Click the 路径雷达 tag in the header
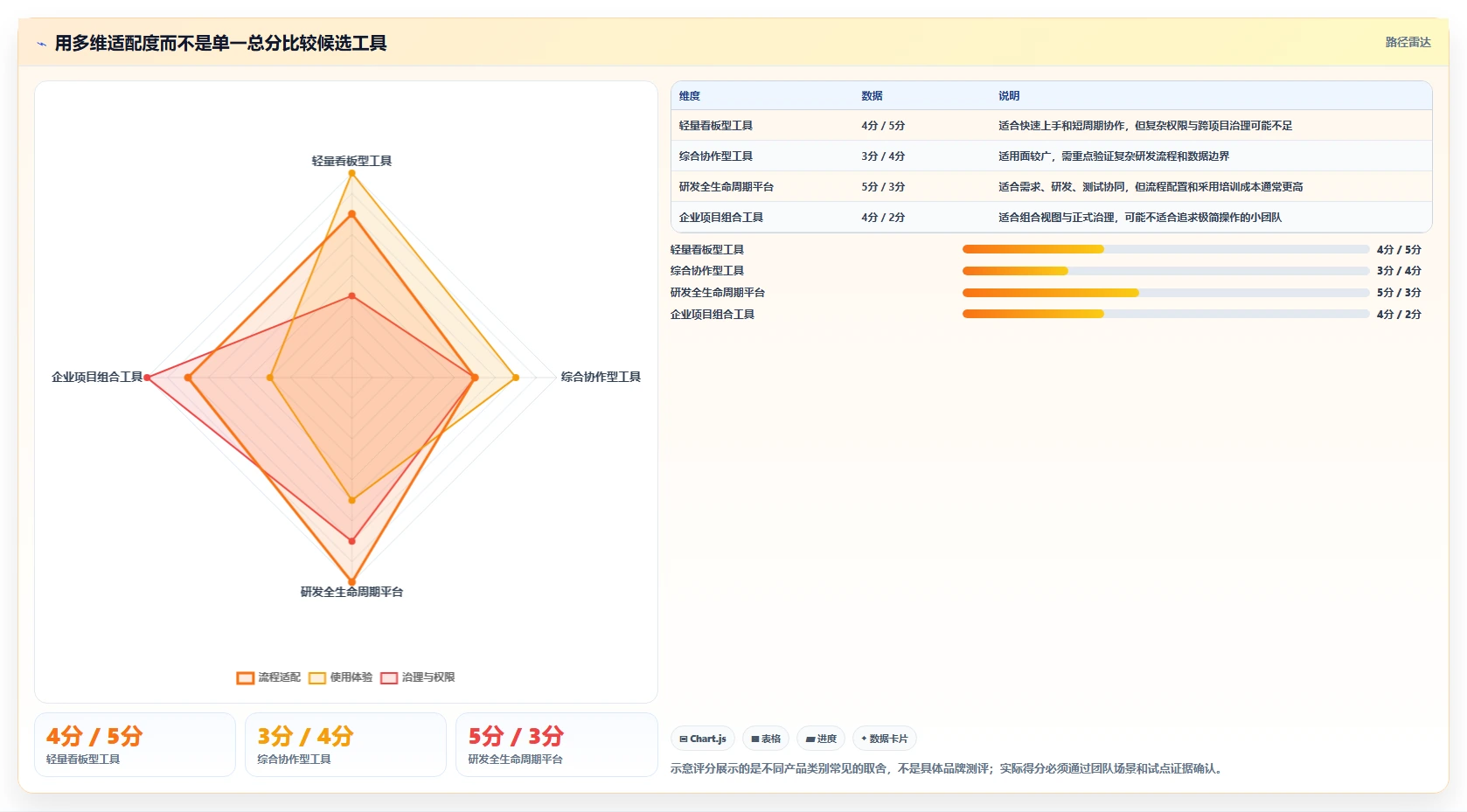The height and width of the screenshot is (812, 1467). coord(1408,42)
